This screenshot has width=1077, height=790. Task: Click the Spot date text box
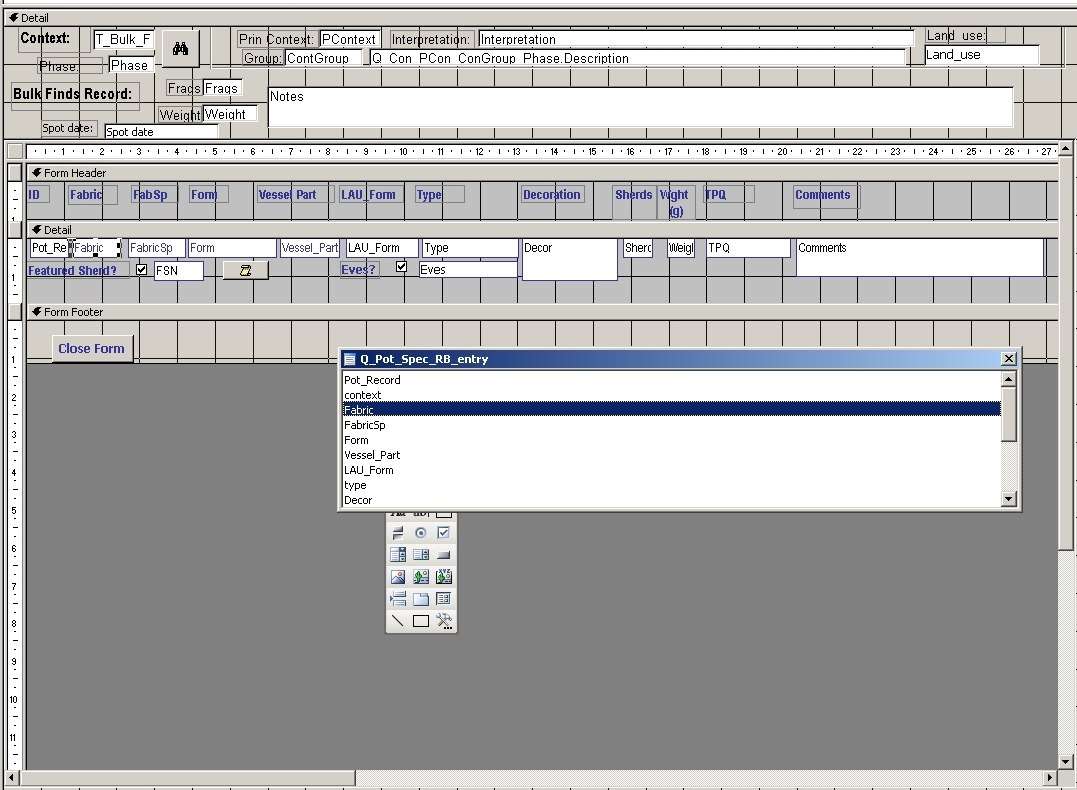[161, 131]
